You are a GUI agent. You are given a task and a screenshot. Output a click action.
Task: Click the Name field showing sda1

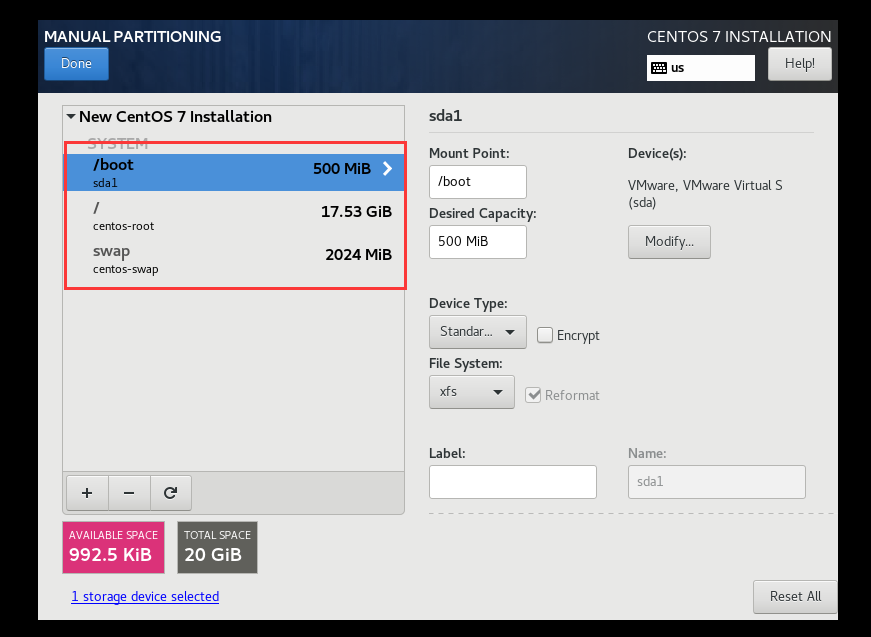[x=717, y=481]
